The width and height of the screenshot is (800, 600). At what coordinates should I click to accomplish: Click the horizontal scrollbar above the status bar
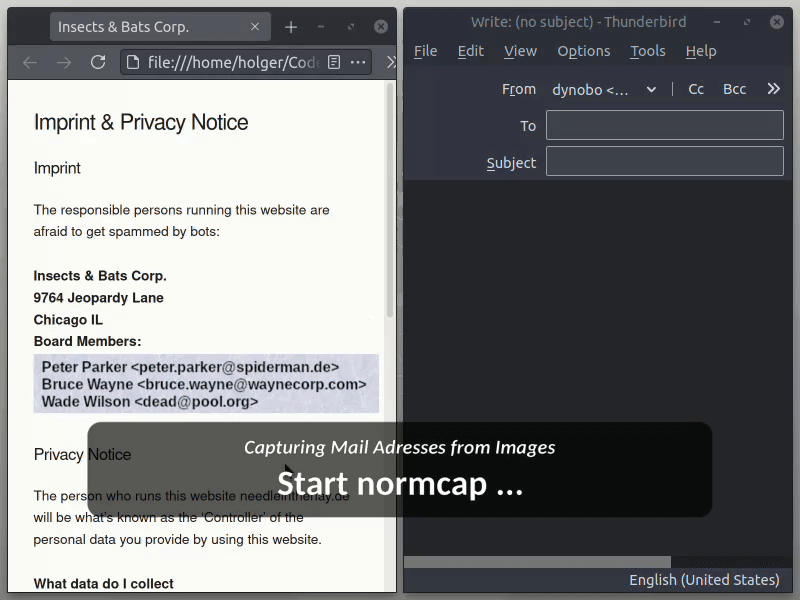point(537,562)
